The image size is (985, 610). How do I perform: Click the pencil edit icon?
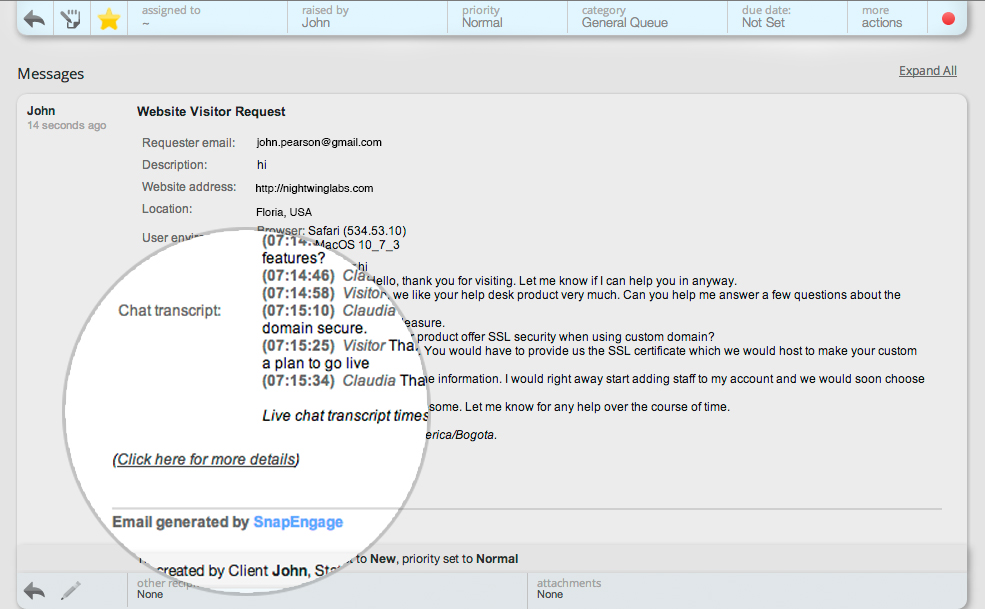click(x=71, y=590)
